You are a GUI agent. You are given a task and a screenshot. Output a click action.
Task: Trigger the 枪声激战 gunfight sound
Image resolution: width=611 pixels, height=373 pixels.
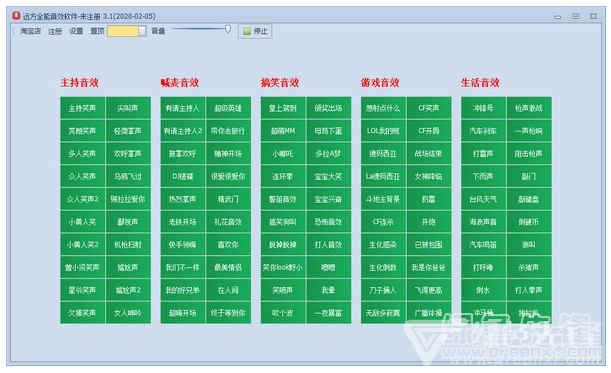tap(529, 108)
